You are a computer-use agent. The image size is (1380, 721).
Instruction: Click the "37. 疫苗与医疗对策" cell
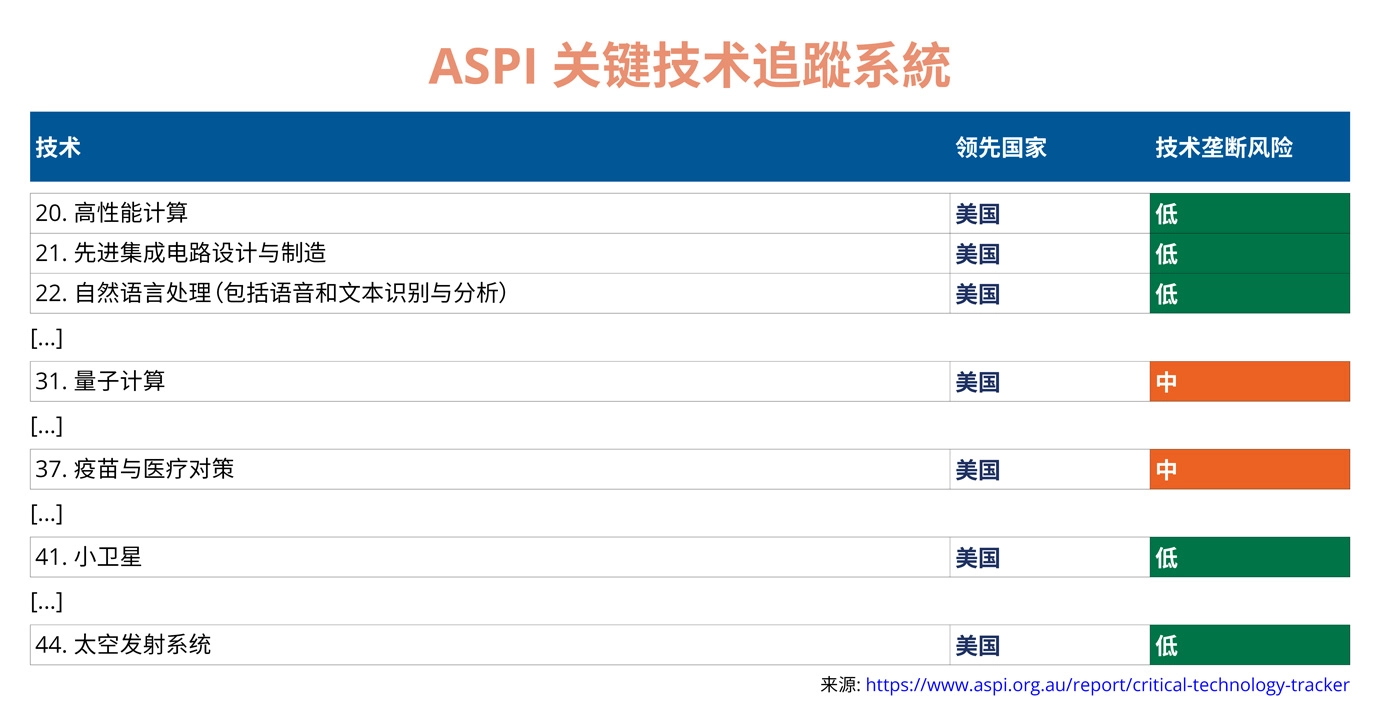click(x=135, y=469)
